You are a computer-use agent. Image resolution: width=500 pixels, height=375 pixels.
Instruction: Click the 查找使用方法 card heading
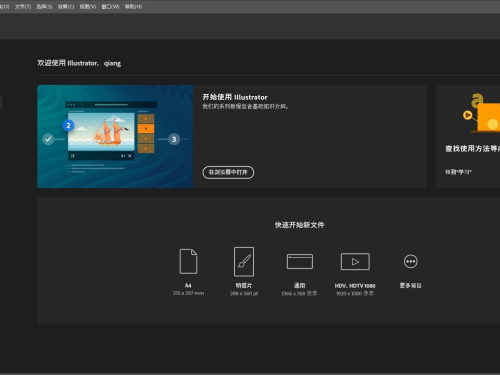click(x=472, y=149)
